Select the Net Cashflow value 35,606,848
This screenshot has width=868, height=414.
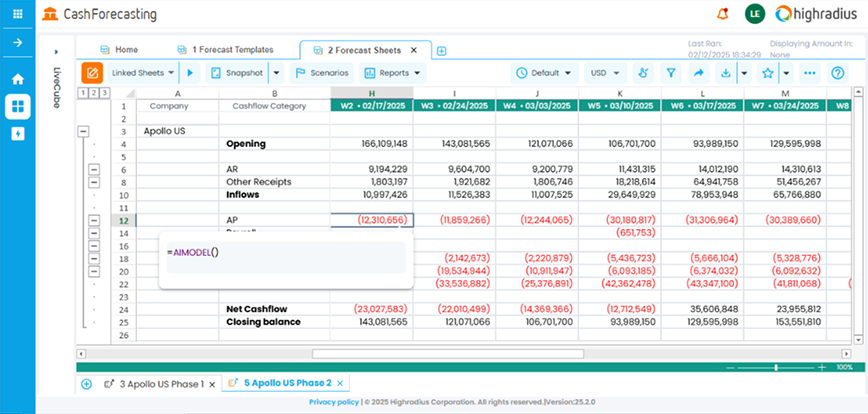pos(702,309)
